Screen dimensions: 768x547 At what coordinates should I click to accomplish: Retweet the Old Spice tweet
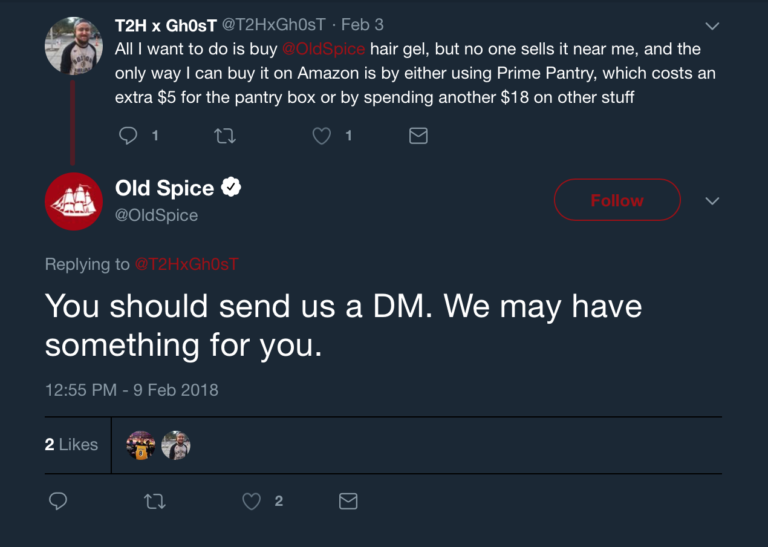click(x=155, y=501)
